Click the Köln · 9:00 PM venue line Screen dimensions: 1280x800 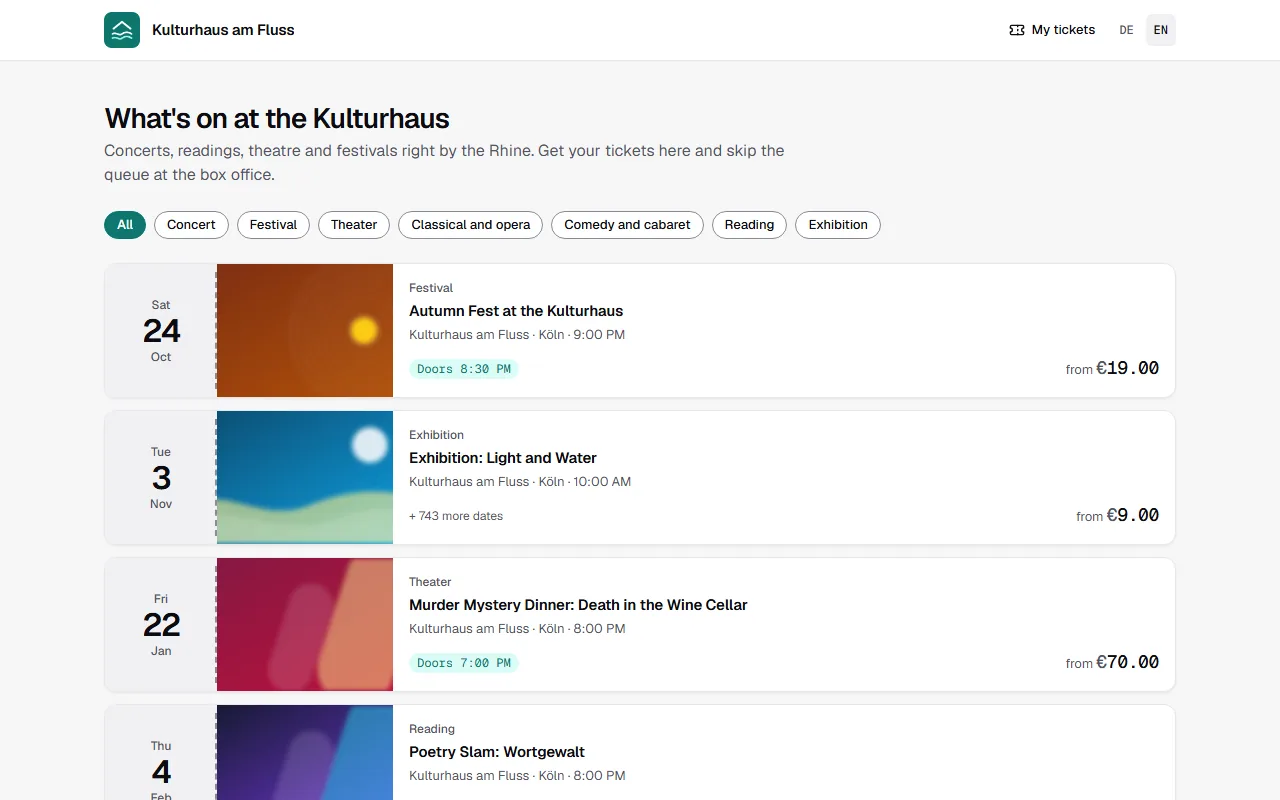click(517, 335)
